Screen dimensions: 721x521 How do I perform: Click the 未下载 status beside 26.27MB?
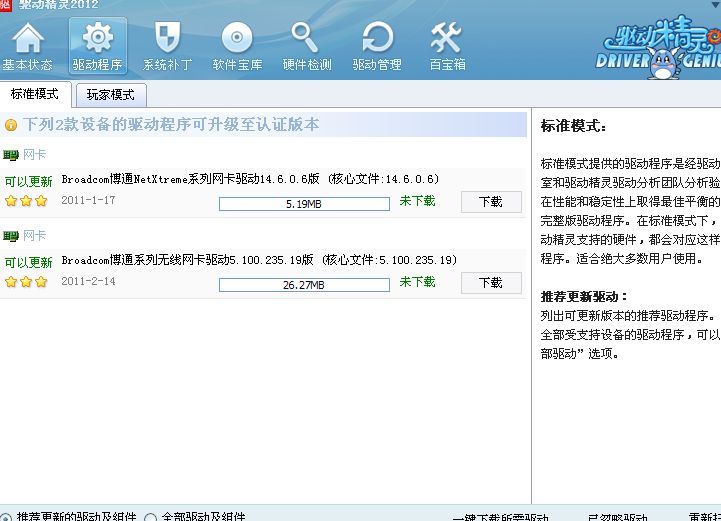pos(417,282)
